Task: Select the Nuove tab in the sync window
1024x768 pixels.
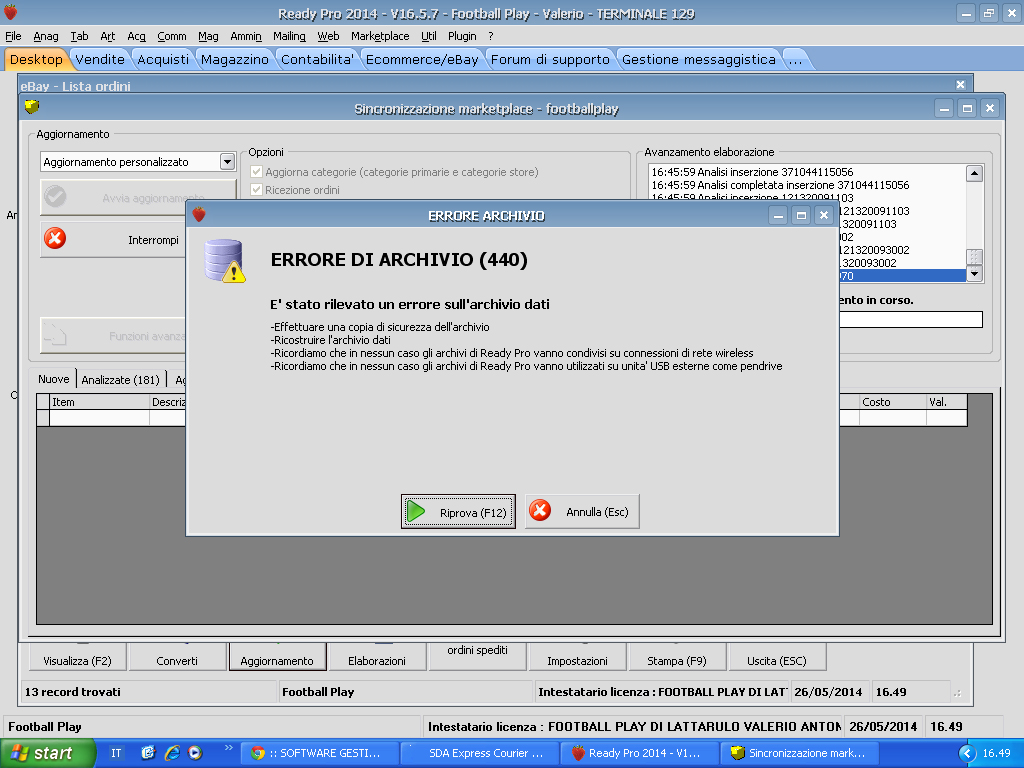Action: pyautogui.click(x=54, y=379)
